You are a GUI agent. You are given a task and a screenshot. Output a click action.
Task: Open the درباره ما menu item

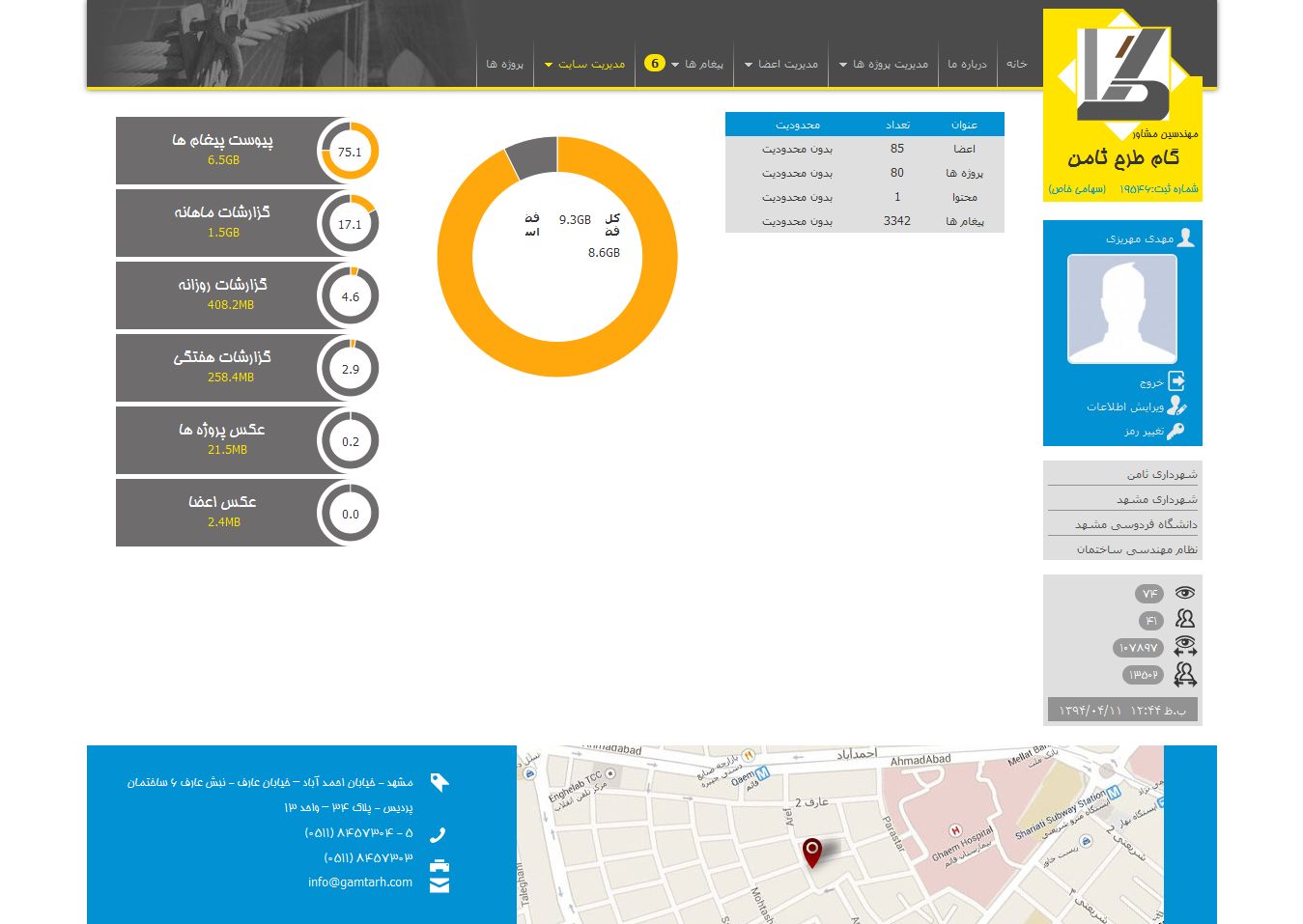coord(967,65)
